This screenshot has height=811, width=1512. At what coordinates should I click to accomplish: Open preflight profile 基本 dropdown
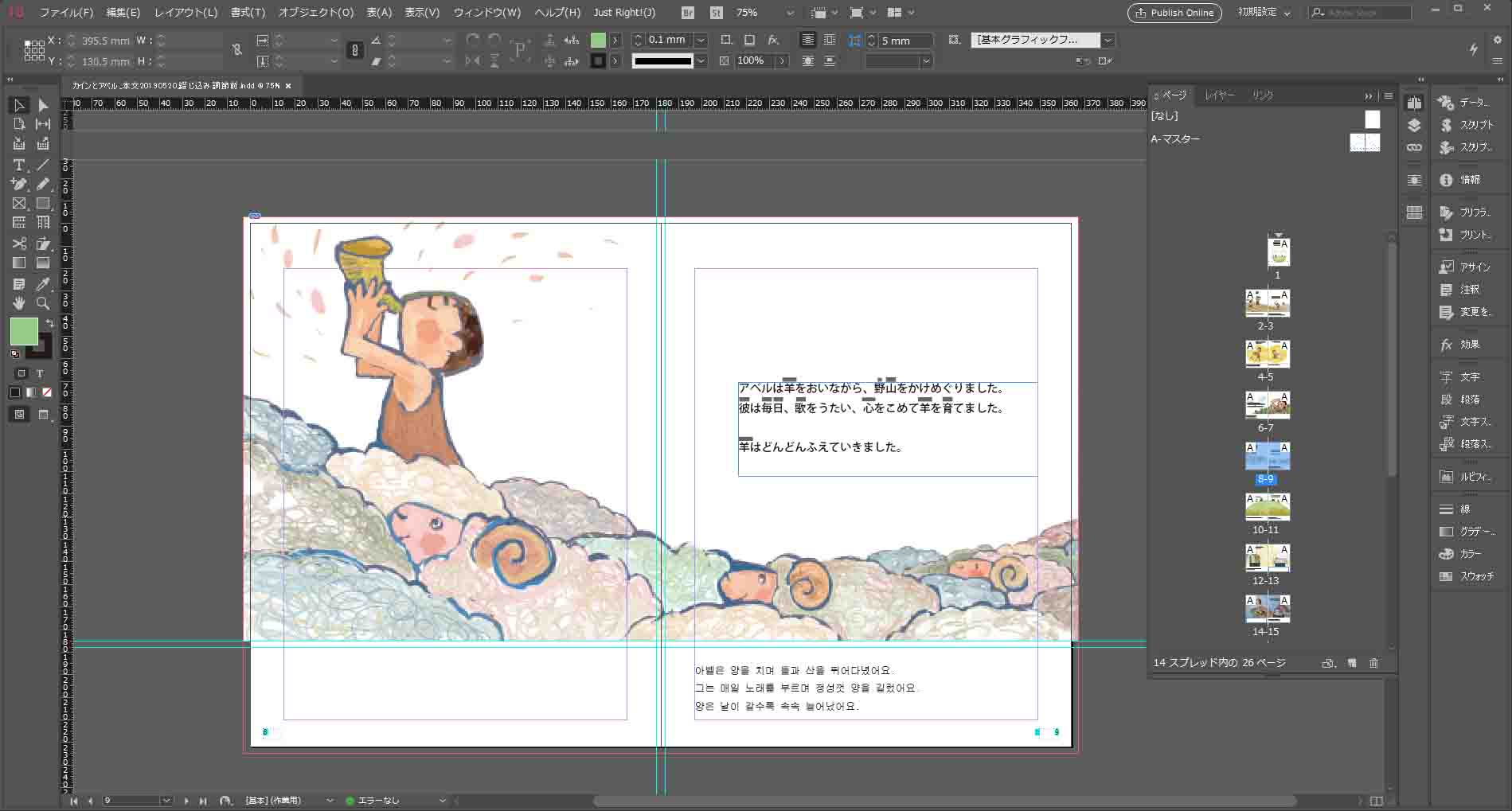coord(330,801)
